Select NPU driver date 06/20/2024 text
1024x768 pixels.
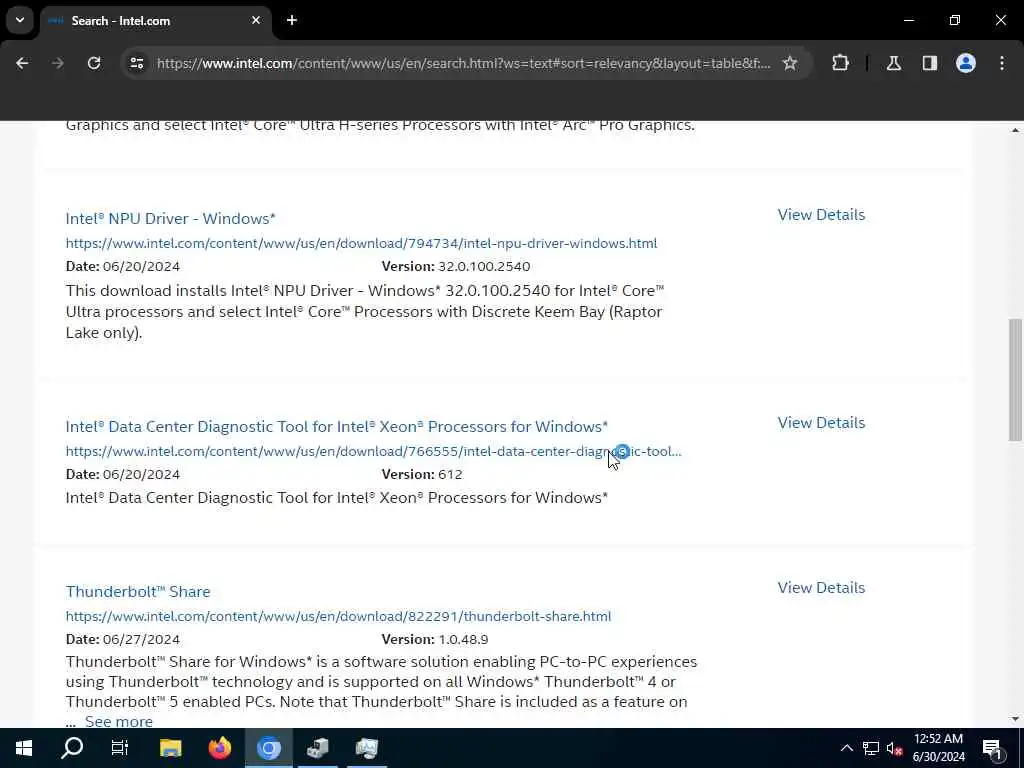tap(141, 266)
